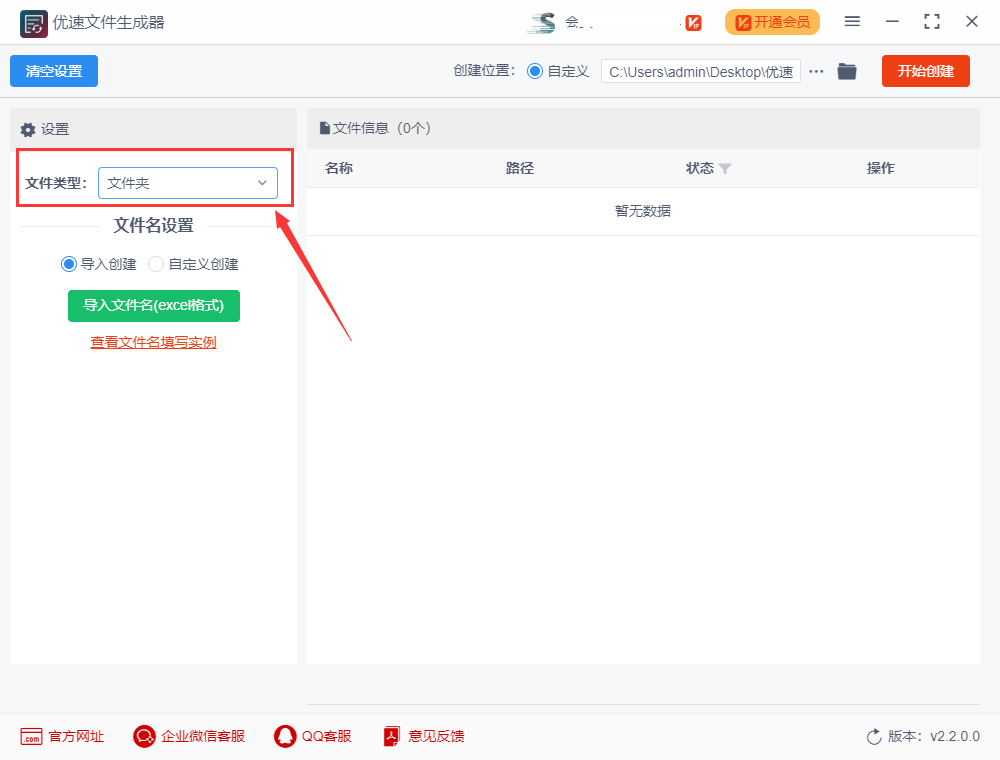Click the QQ客服 penguin icon
Viewport: 1000px width, 760px height.
pos(285,736)
